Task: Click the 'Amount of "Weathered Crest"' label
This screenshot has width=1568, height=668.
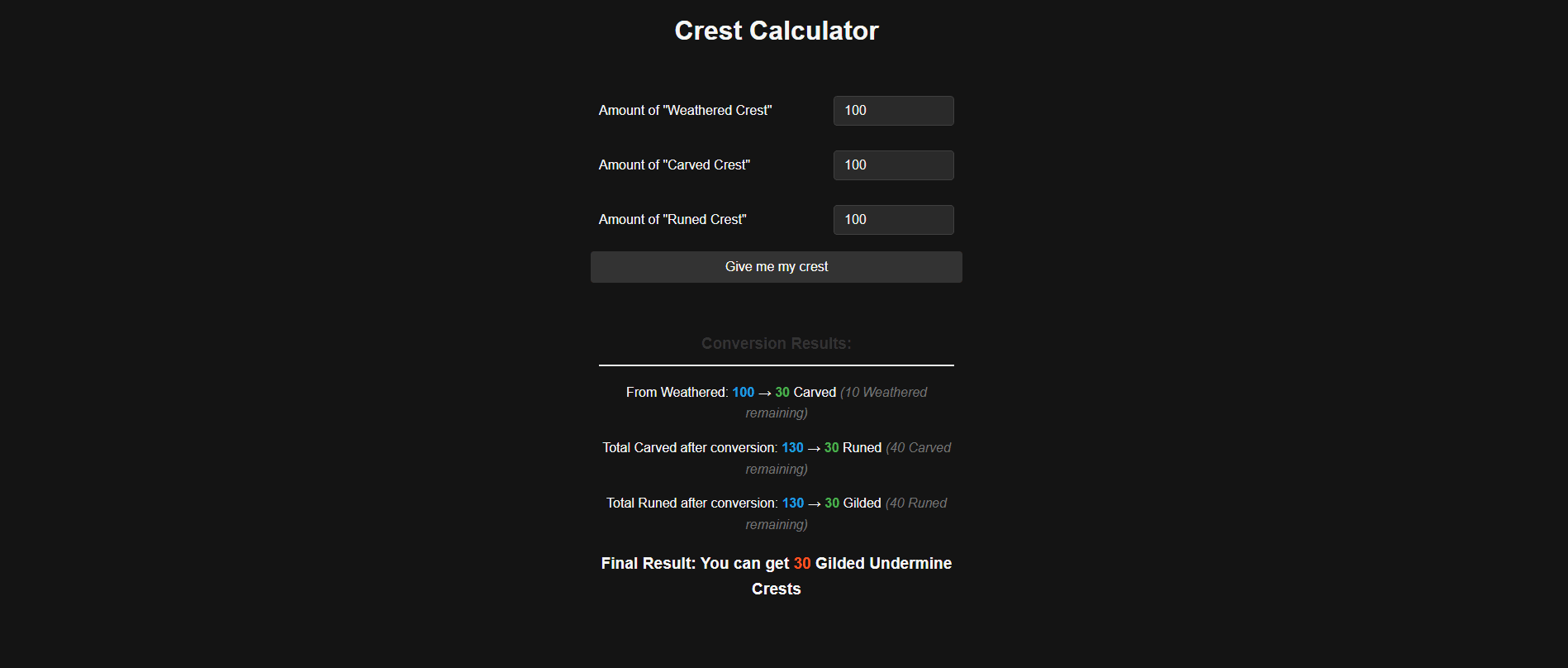Action: pos(685,111)
